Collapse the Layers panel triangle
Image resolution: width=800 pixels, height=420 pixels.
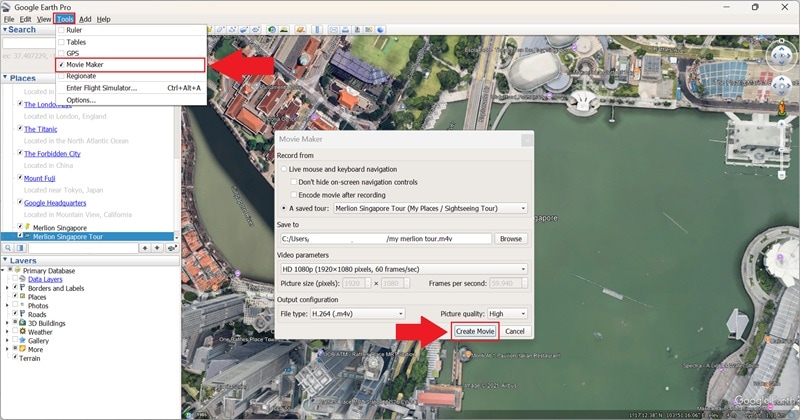click(5, 260)
